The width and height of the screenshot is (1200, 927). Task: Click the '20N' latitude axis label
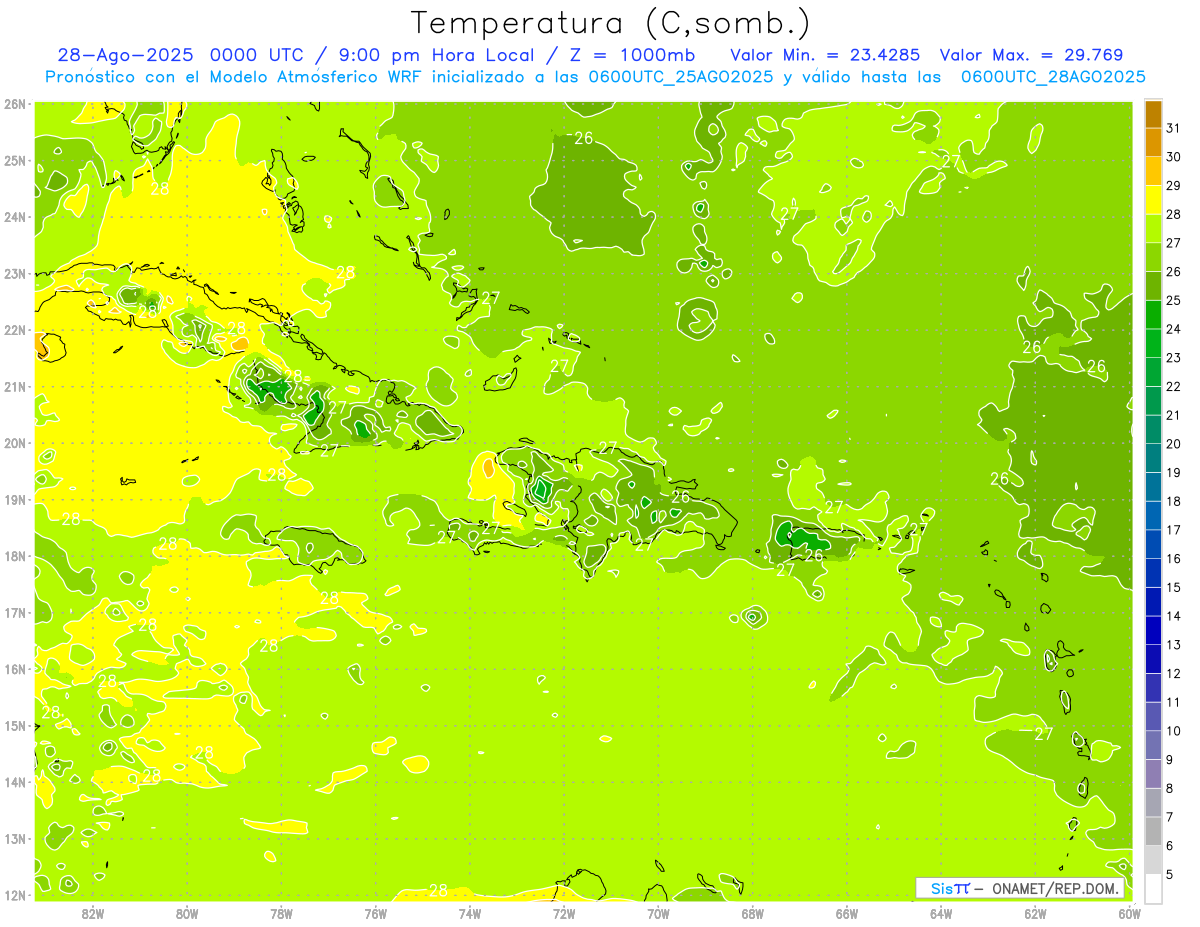[16, 443]
